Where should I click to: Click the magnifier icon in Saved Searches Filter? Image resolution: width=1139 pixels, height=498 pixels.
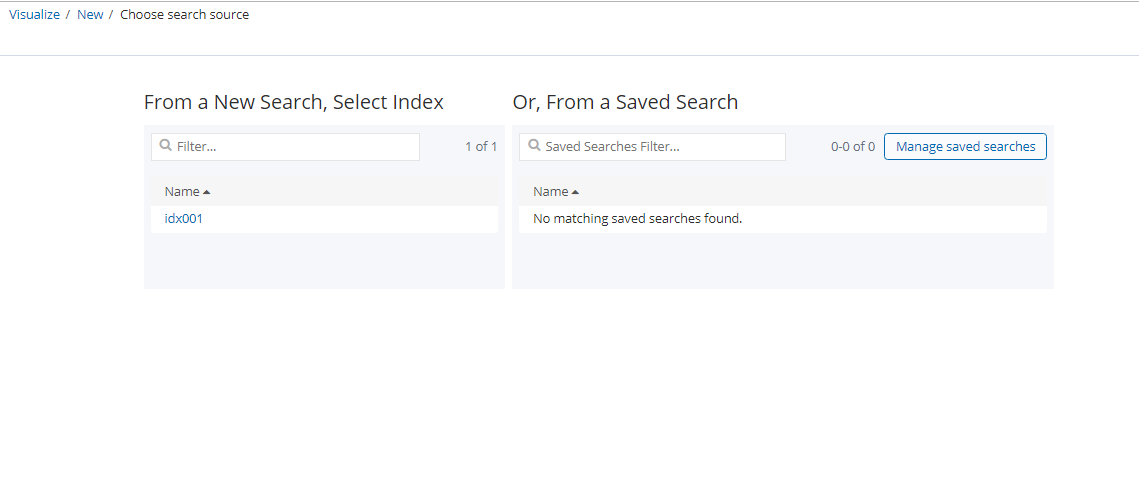click(534, 146)
